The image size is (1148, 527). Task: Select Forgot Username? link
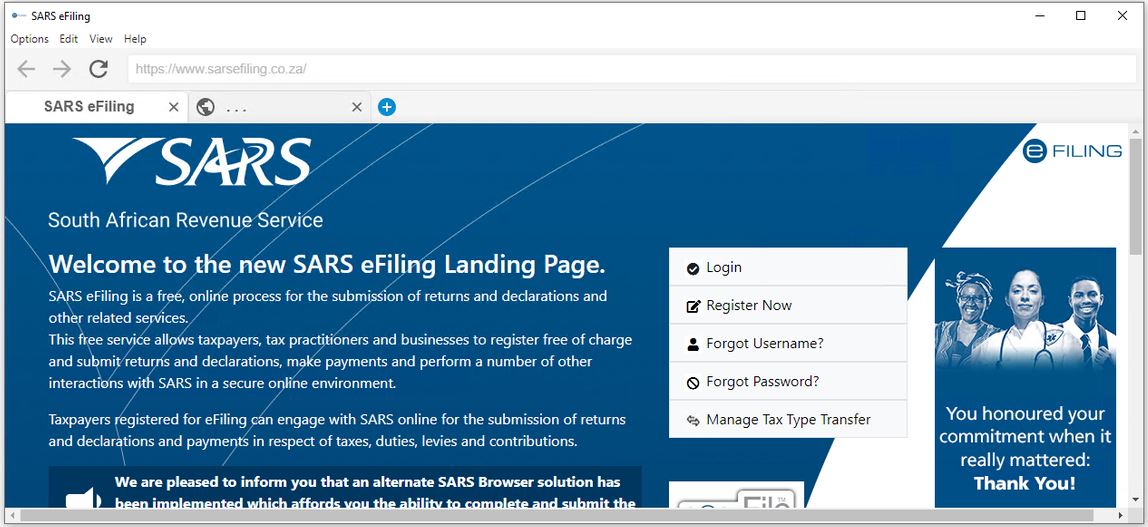pyautogui.click(x=788, y=343)
